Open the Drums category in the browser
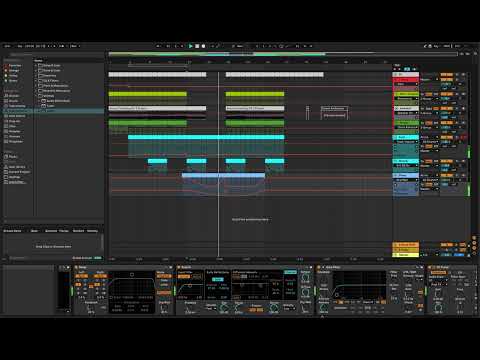The width and height of the screenshot is (480, 360). [x=11, y=101]
